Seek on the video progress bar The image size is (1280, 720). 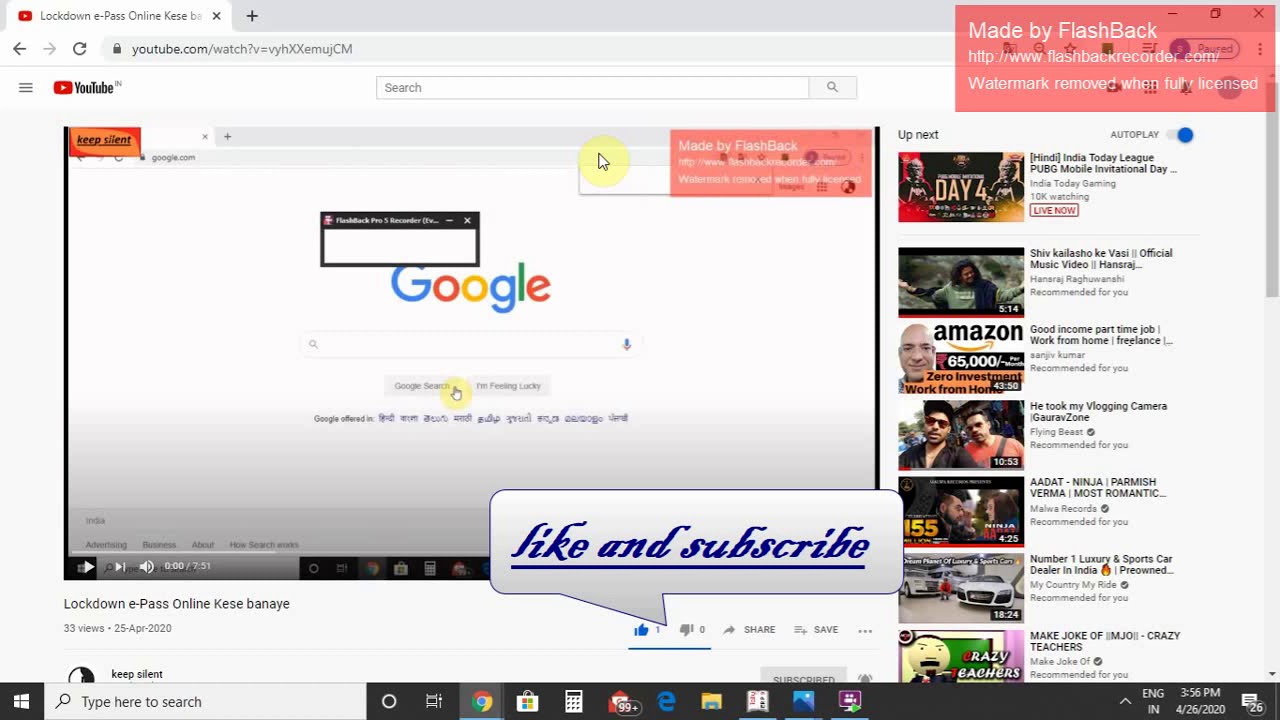(470, 552)
